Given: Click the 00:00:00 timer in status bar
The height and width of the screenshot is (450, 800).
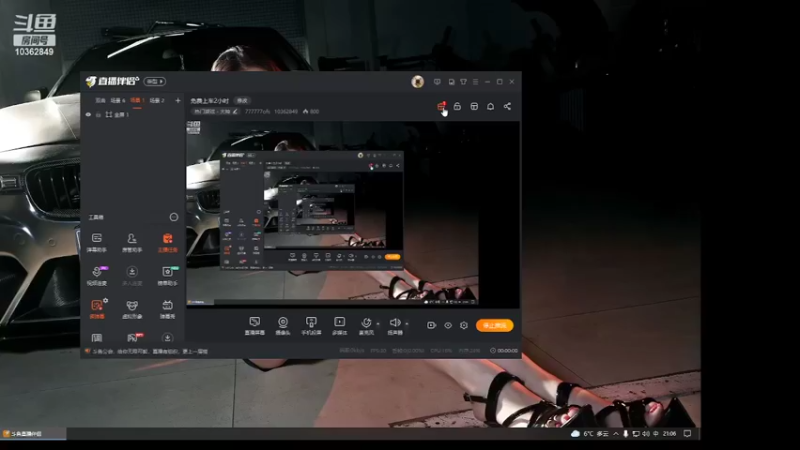Looking at the screenshot, I should point(504,351).
